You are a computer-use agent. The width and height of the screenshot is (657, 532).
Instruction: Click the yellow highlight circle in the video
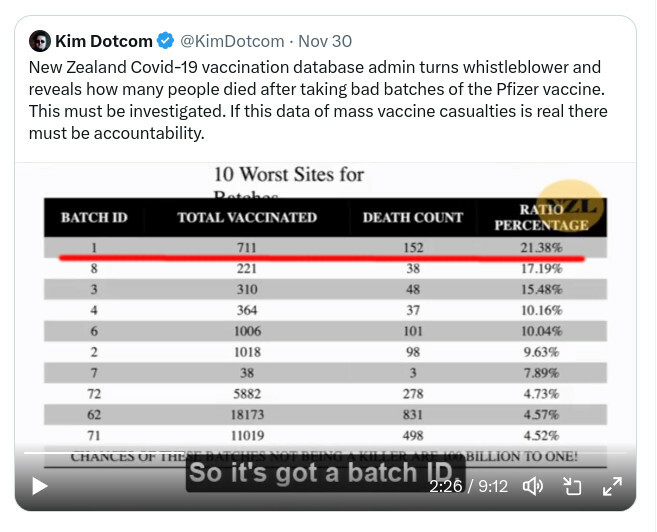point(572,203)
